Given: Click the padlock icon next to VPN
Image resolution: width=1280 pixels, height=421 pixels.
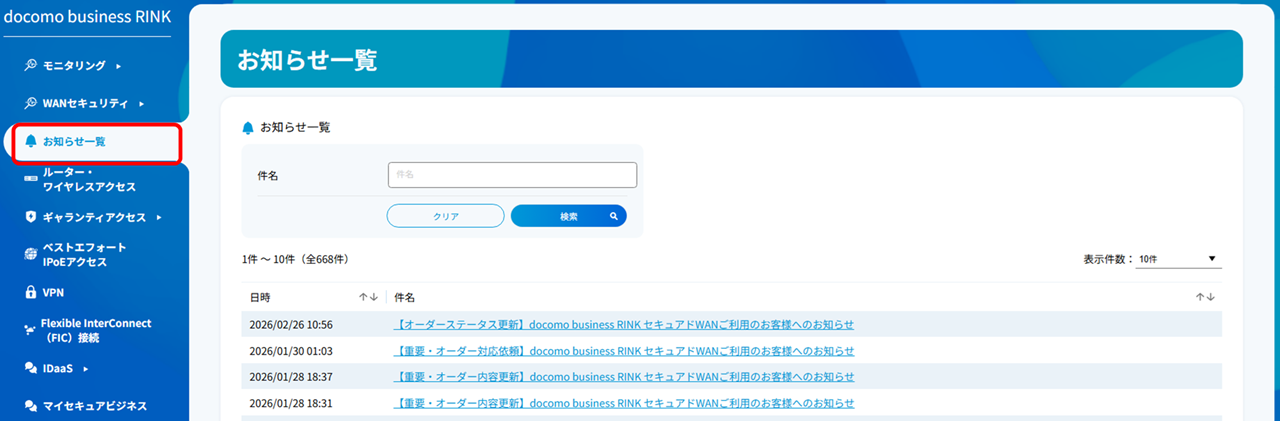Looking at the screenshot, I should tap(31, 292).
